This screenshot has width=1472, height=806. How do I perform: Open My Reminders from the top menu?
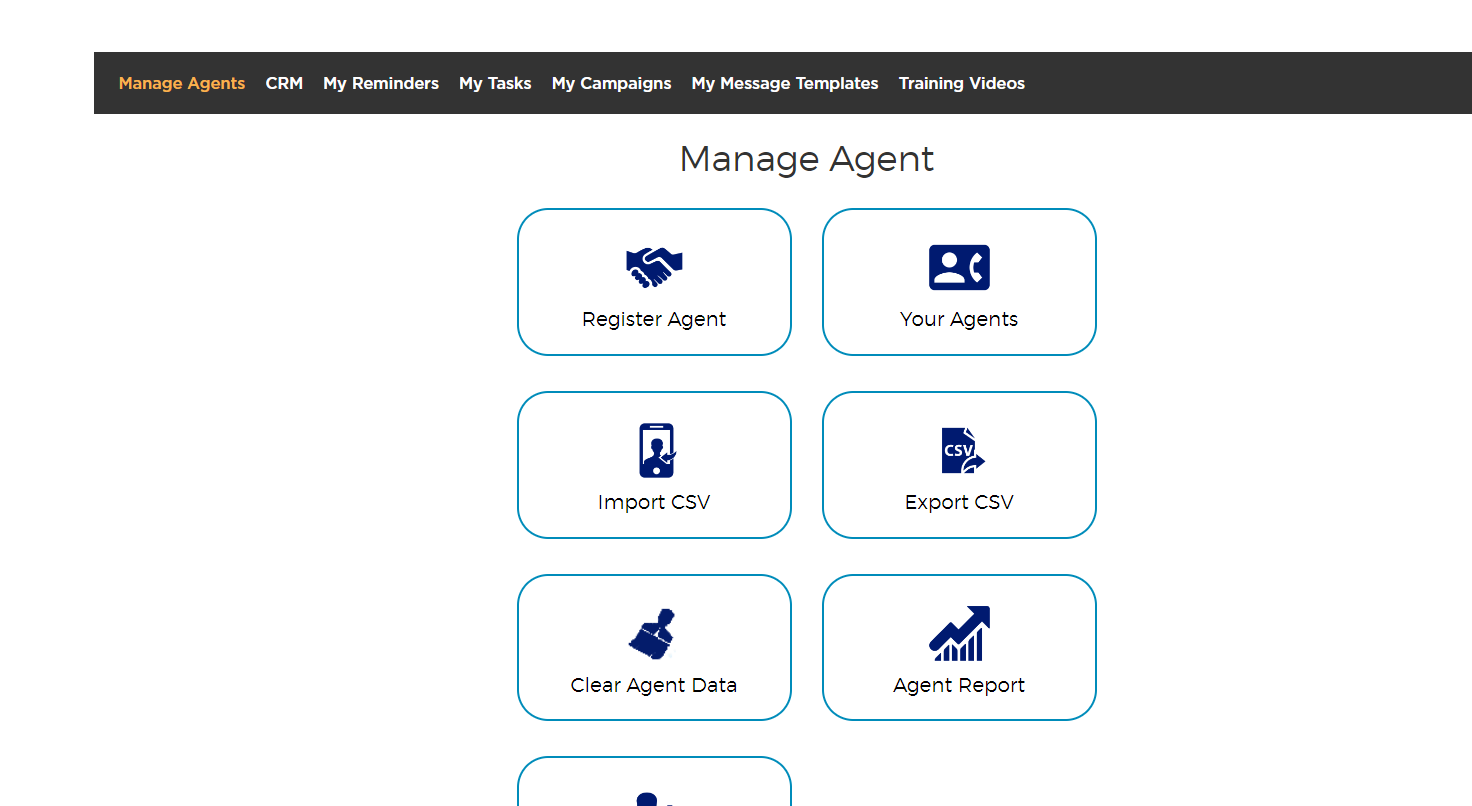(x=381, y=83)
